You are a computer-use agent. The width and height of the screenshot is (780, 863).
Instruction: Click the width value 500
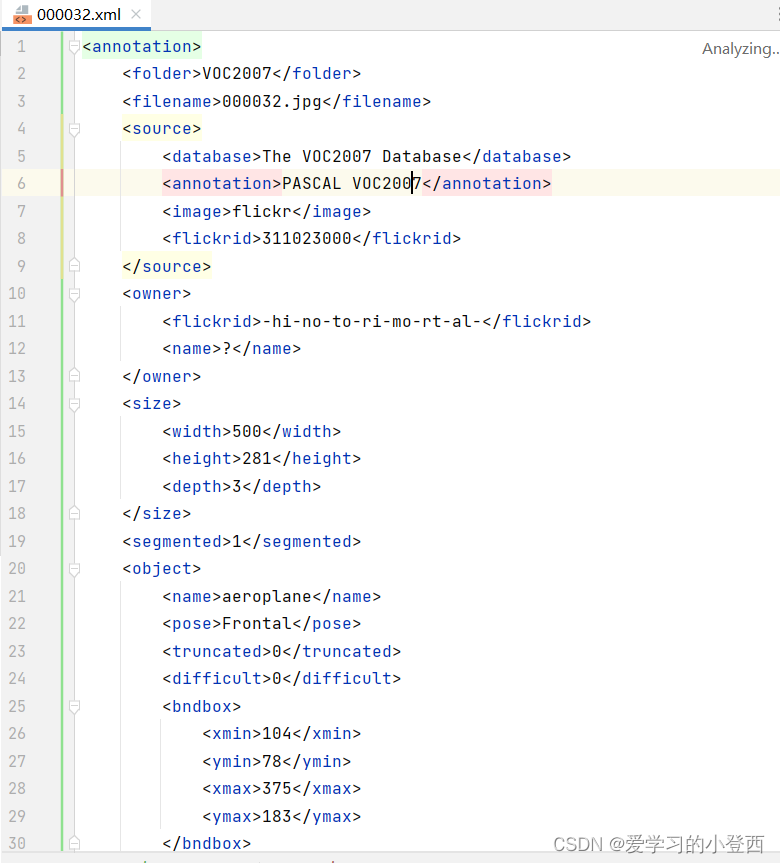coord(247,432)
